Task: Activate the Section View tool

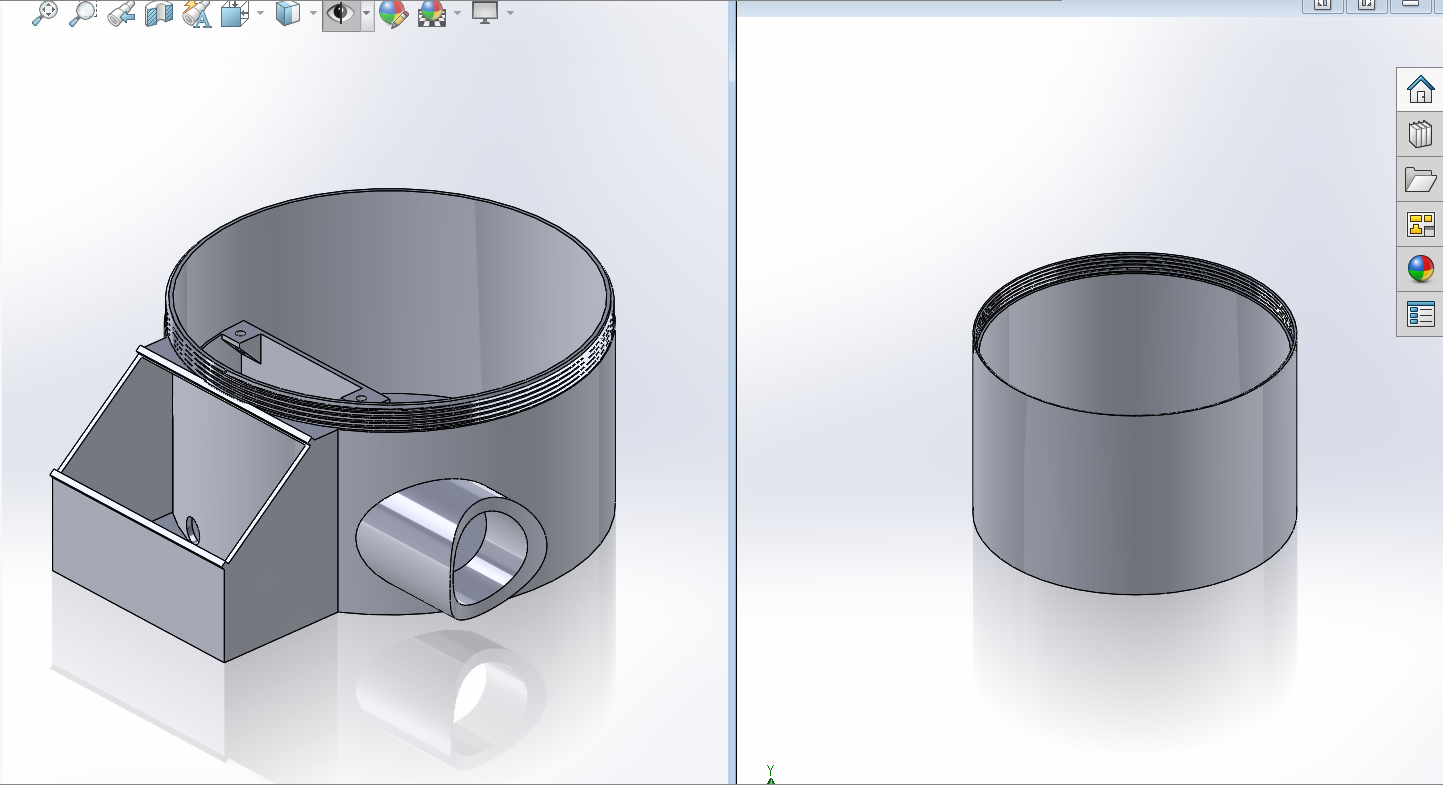Action: tap(159, 13)
